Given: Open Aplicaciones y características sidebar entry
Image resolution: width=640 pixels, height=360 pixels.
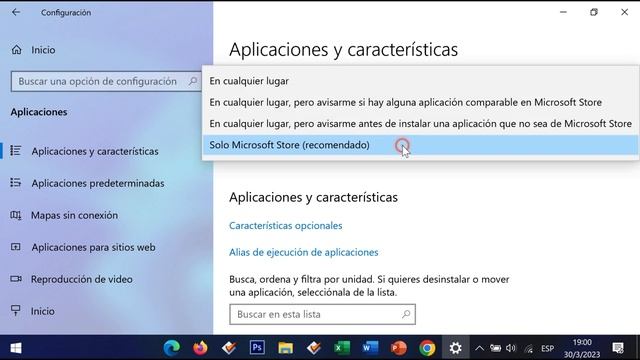Looking at the screenshot, I should pyautogui.click(x=95, y=151).
